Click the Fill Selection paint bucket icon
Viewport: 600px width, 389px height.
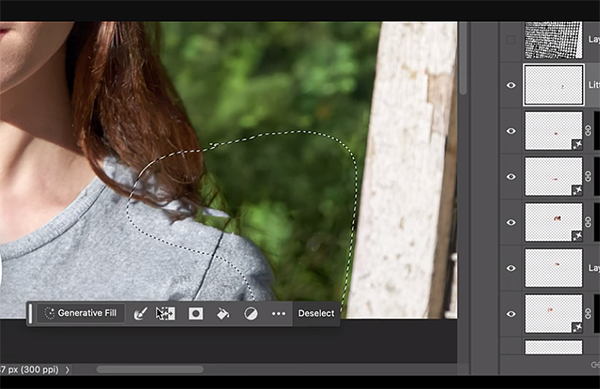click(x=223, y=314)
